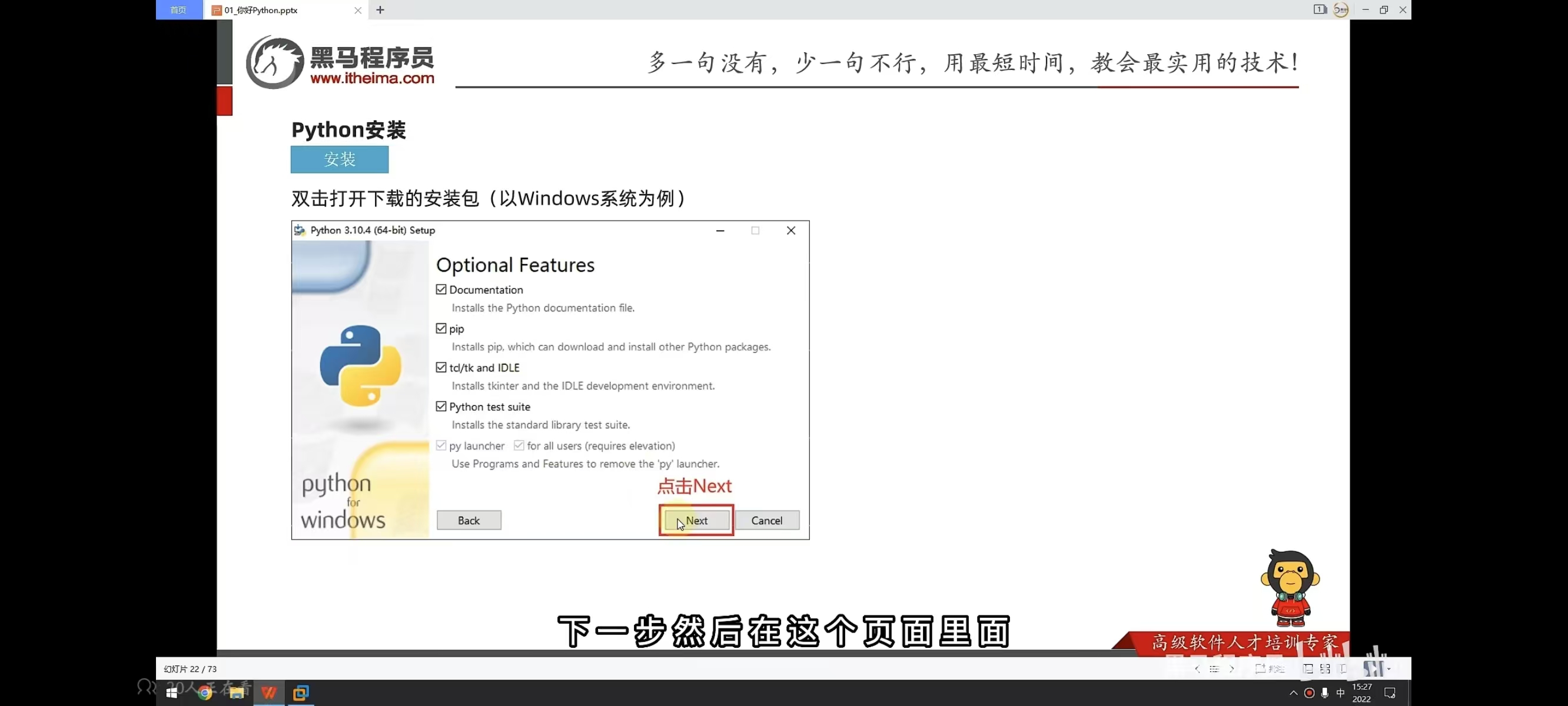Image resolution: width=1568 pixels, height=706 pixels.
Task: Toggle the Python test suite checkbox
Action: pos(441,407)
